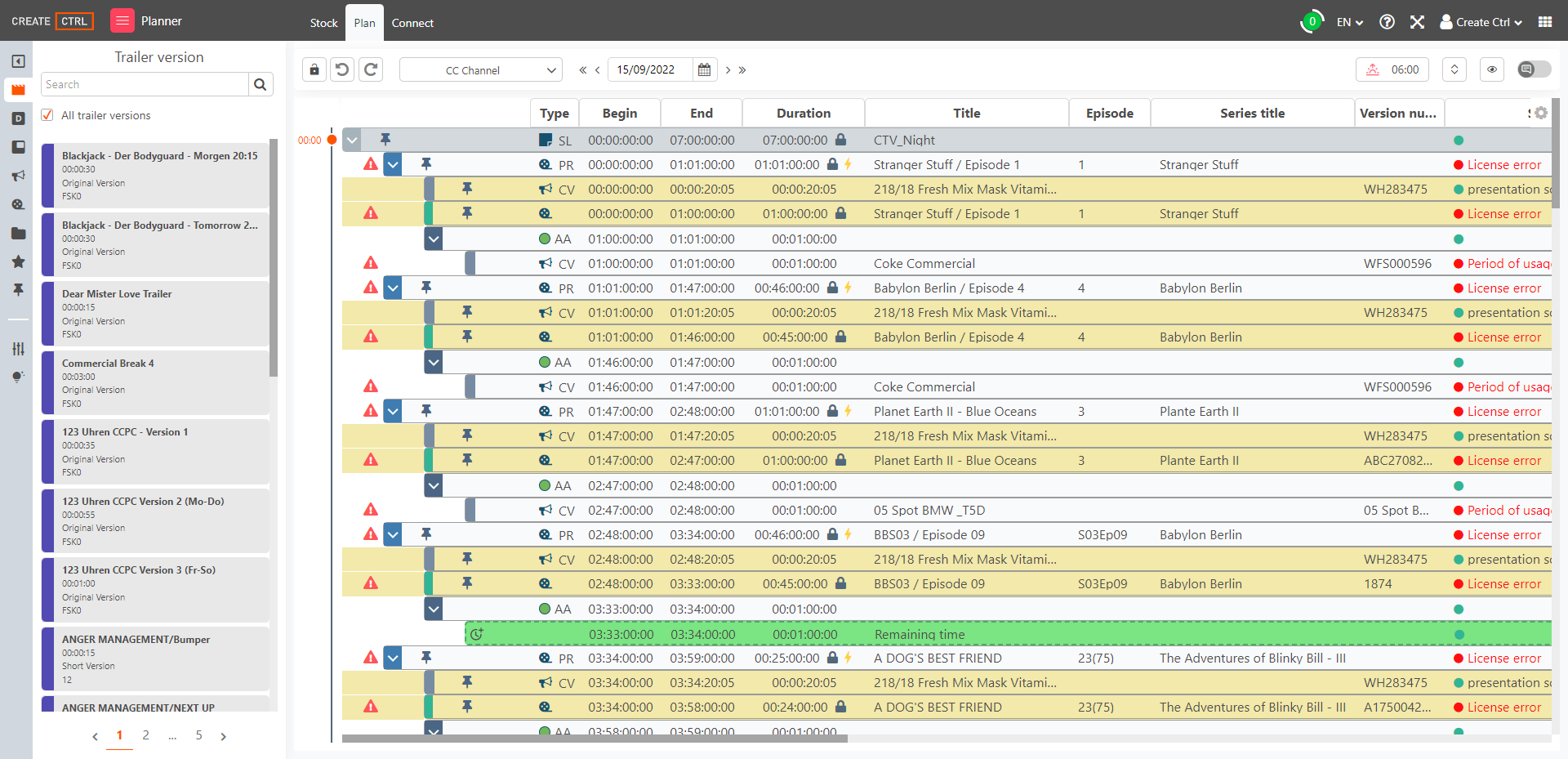Click the horizontal scrollbar under the grid
Screen dimensions: 1568x759
pyautogui.click(x=595, y=739)
